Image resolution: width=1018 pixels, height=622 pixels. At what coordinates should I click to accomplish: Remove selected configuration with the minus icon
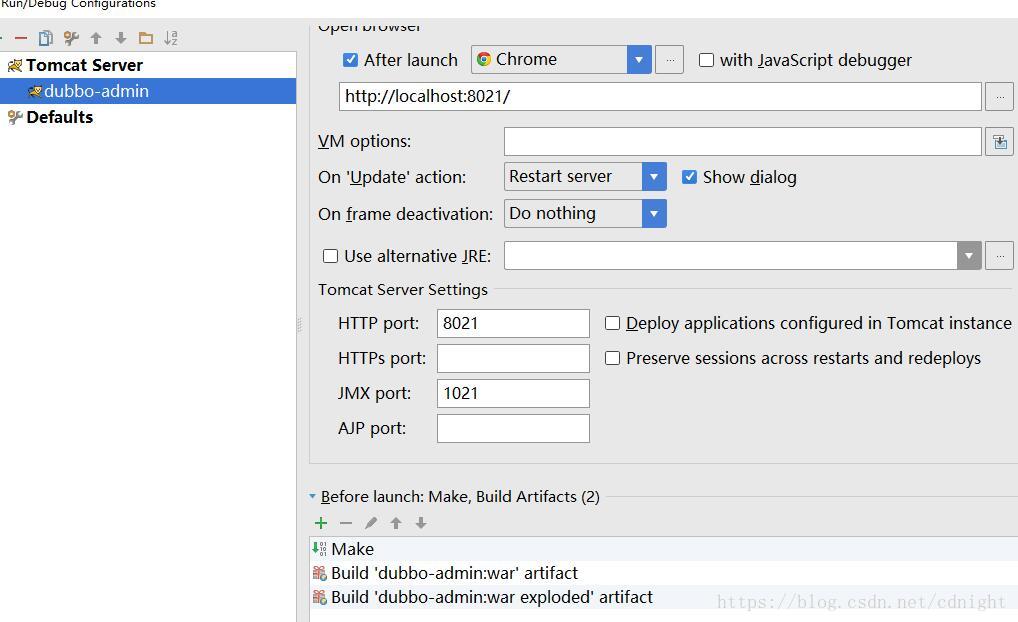tap(21, 38)
